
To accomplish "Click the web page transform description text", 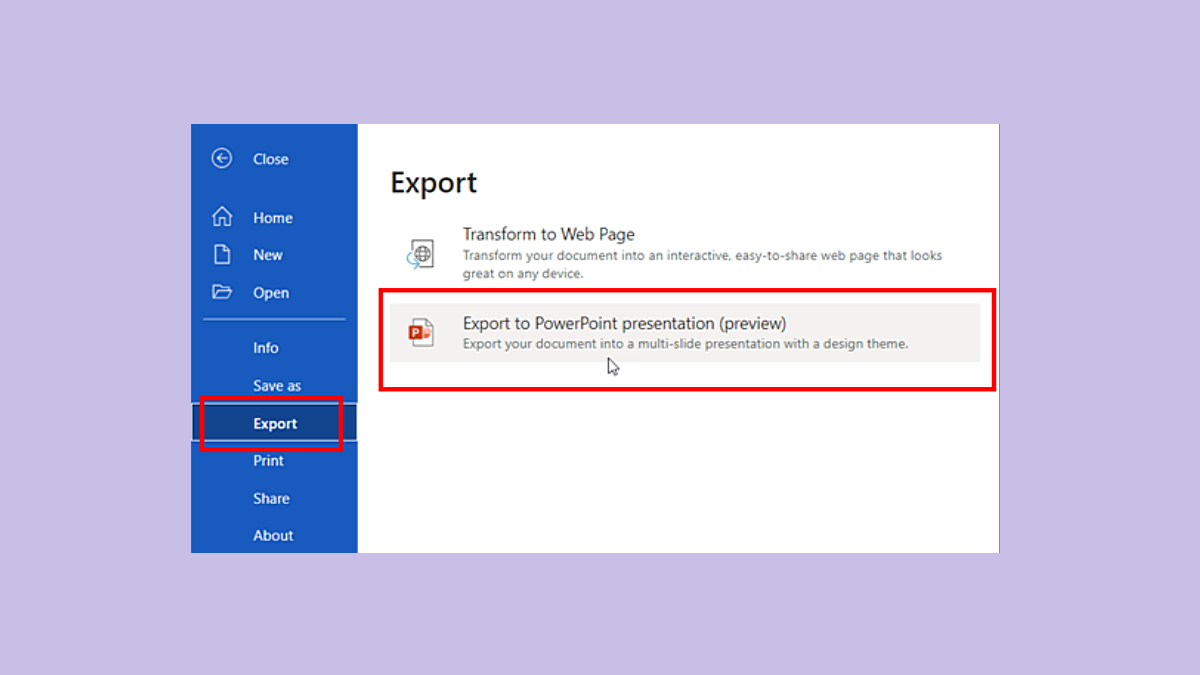I will 701,264.
